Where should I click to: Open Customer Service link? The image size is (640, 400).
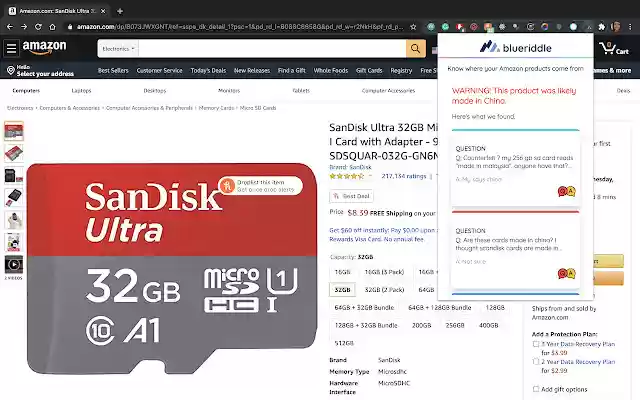[x=159, y=71]
